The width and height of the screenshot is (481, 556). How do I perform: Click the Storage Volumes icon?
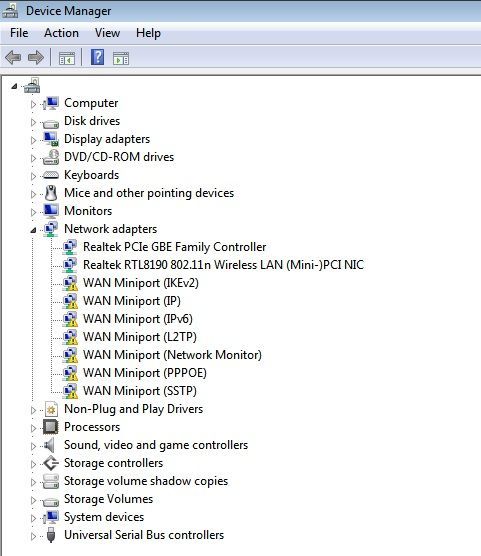51,502
